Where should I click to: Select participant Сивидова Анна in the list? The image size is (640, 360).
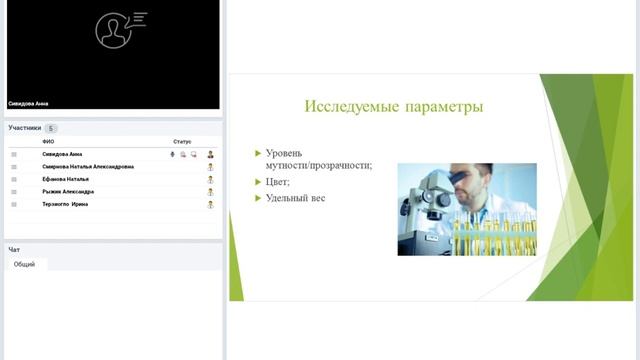pyautogui.click(x=62, y=154)
